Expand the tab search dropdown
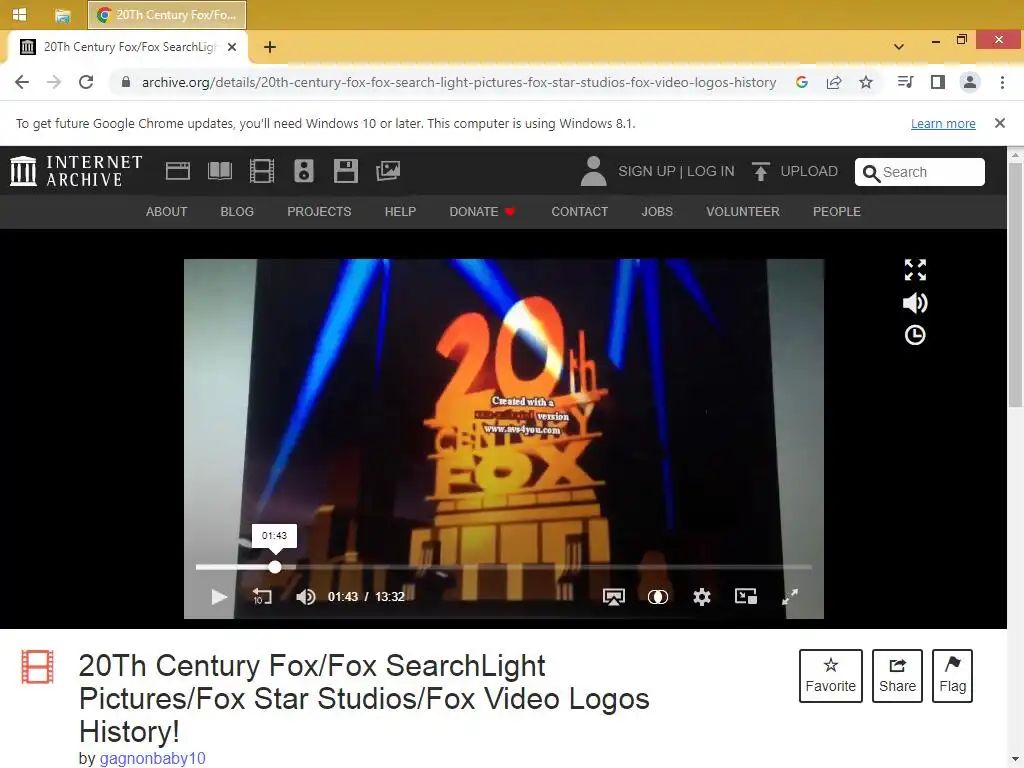This screenshot has width=1024, height=768. [x=899, y=47]
